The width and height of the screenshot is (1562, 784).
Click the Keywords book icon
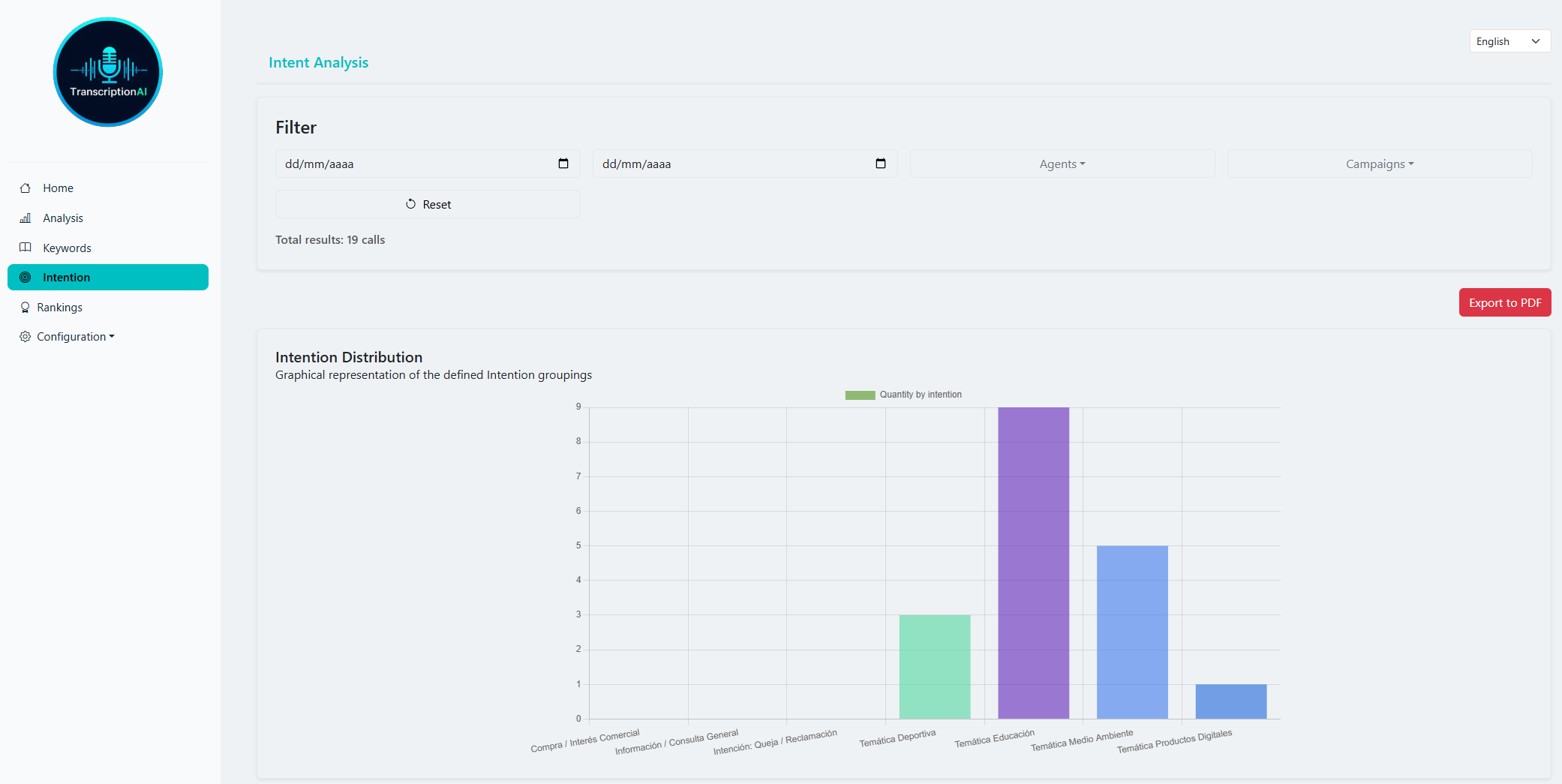pos(25,248)
